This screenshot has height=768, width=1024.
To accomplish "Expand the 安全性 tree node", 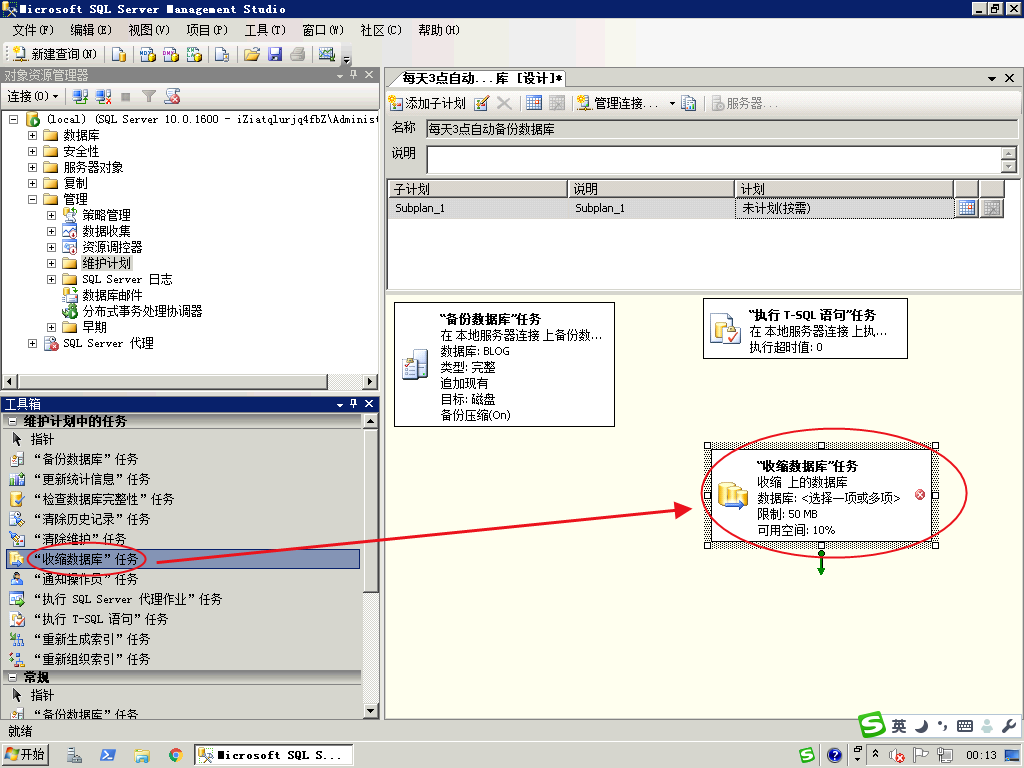I will [x=32, y=152].
